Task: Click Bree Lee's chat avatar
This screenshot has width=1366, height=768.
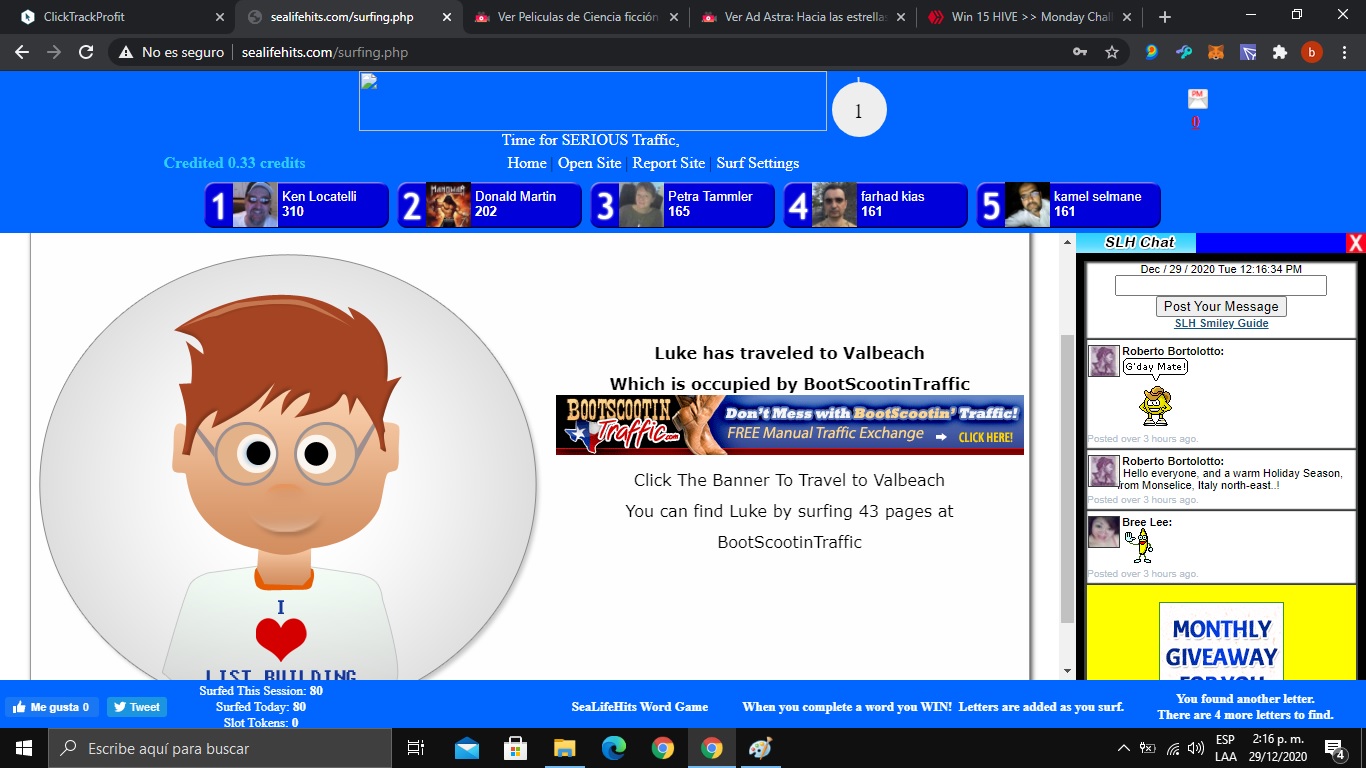Action: point(1103,532)
